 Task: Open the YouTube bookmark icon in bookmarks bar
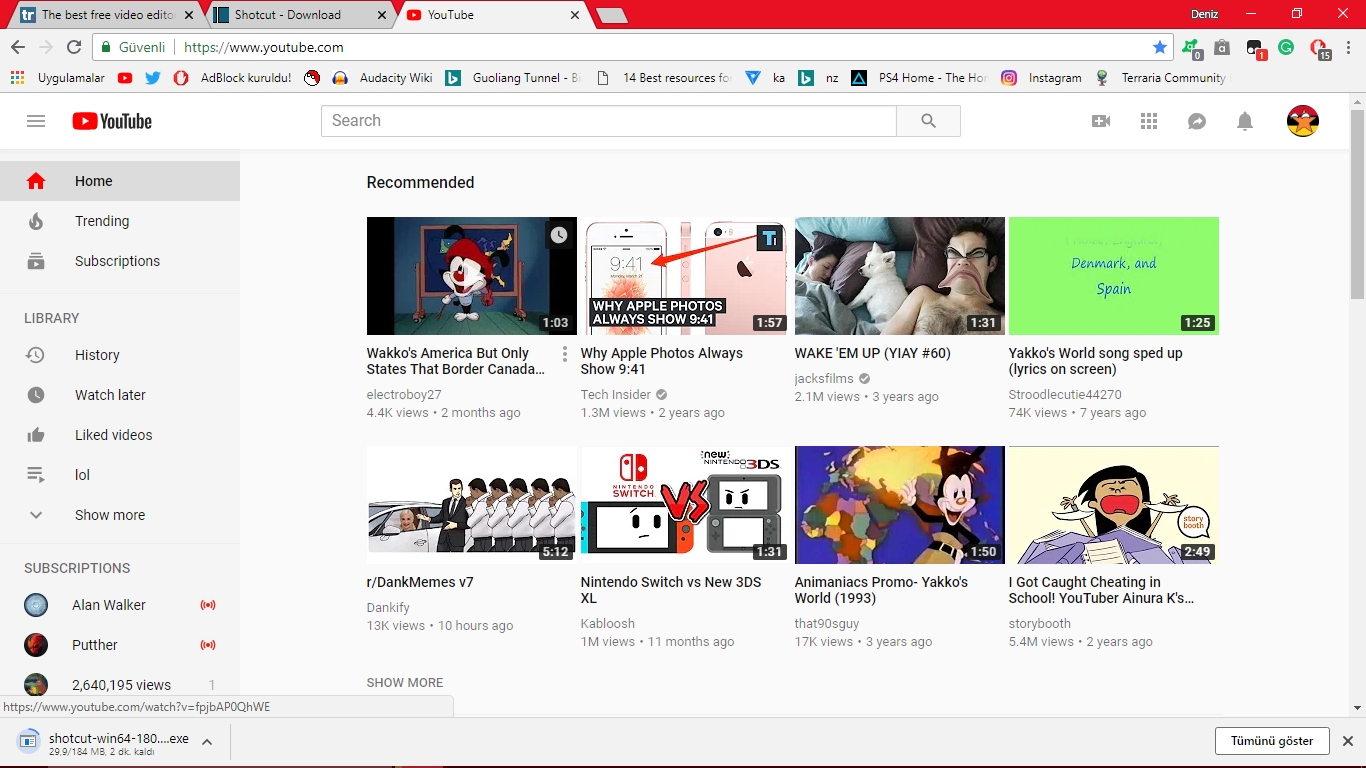125,78
